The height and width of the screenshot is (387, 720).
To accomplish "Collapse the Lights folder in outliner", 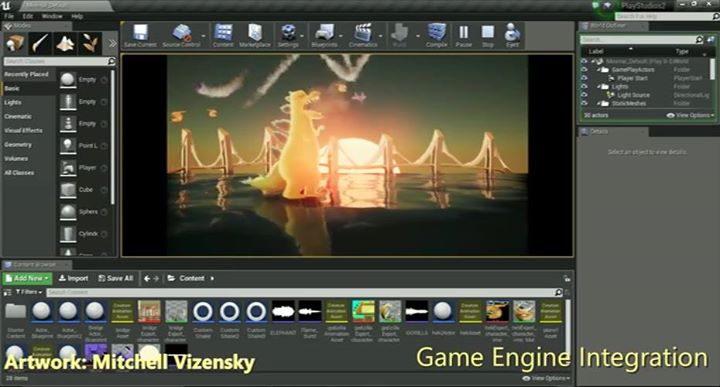I will point(599,86).
